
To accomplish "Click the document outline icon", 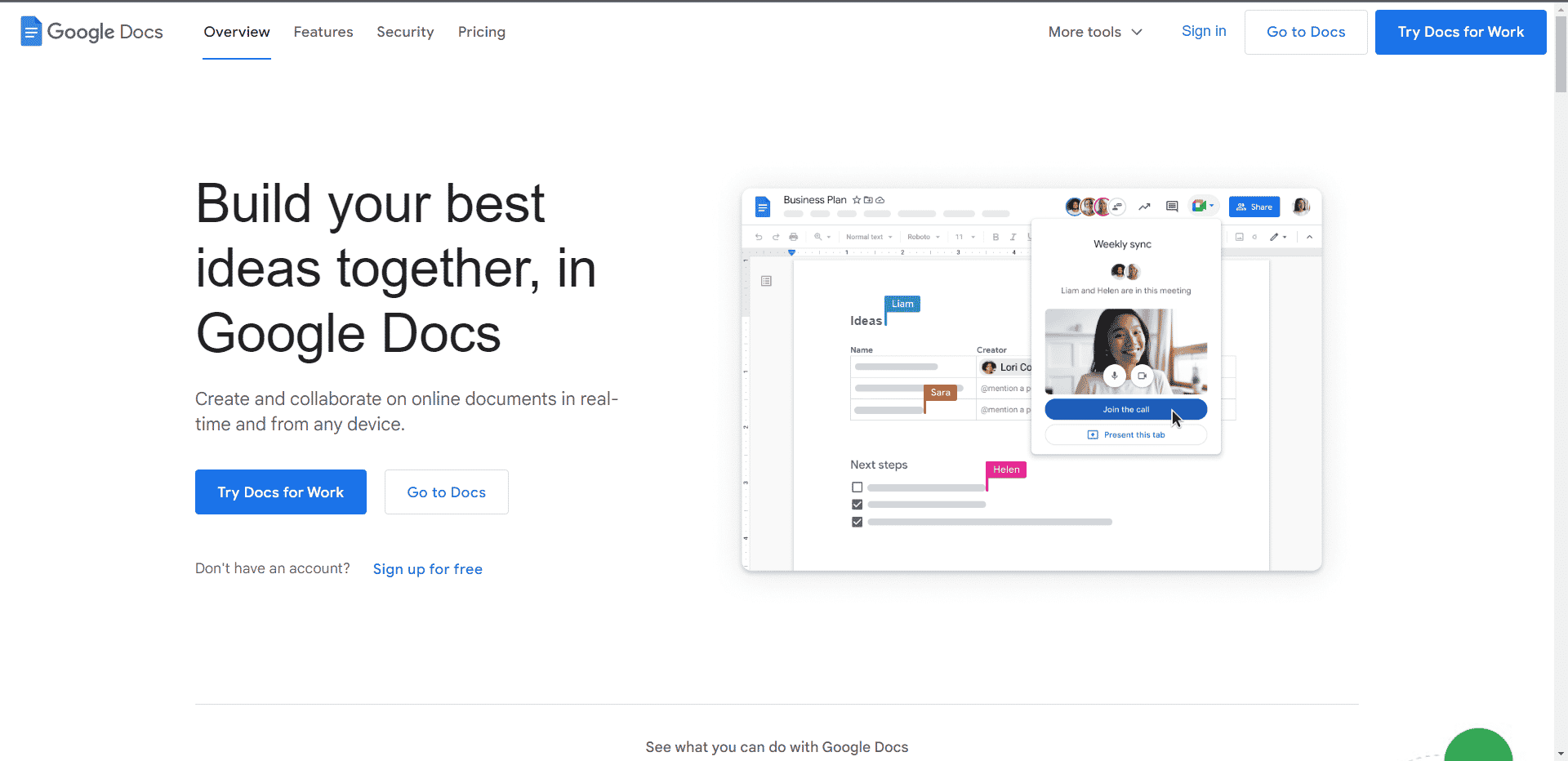I will click(766, 281).
